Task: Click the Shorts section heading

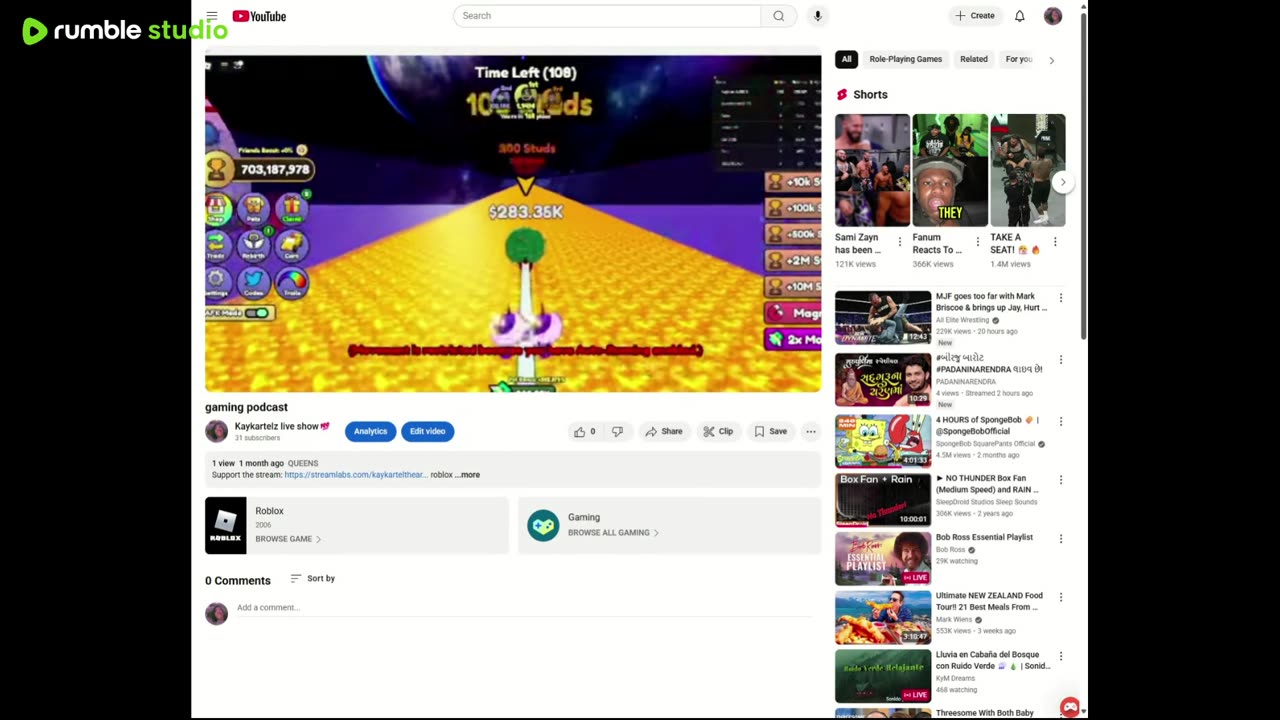Action: 870,94
